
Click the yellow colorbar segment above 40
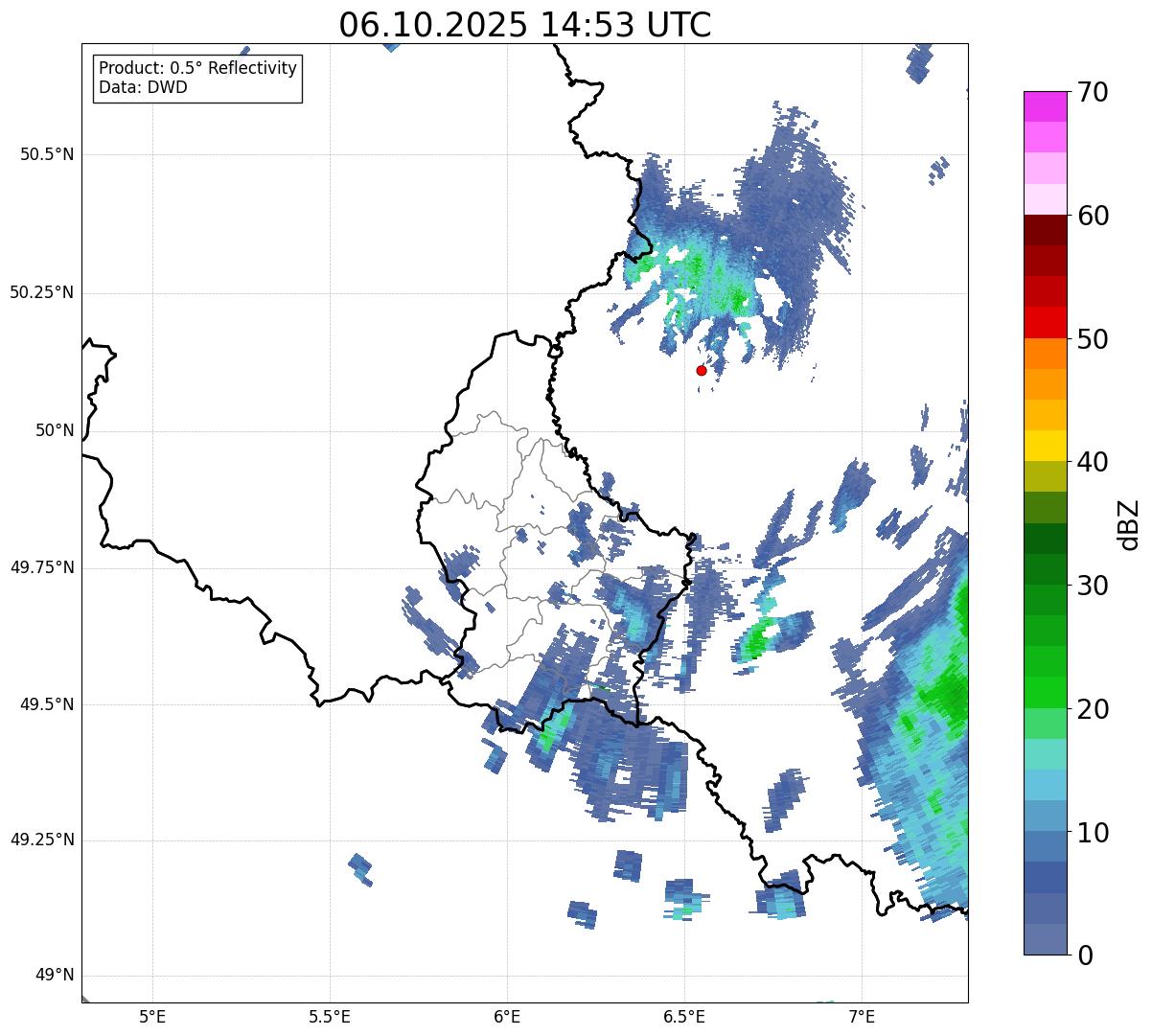pyautogui.click(x=1045, y=446)
